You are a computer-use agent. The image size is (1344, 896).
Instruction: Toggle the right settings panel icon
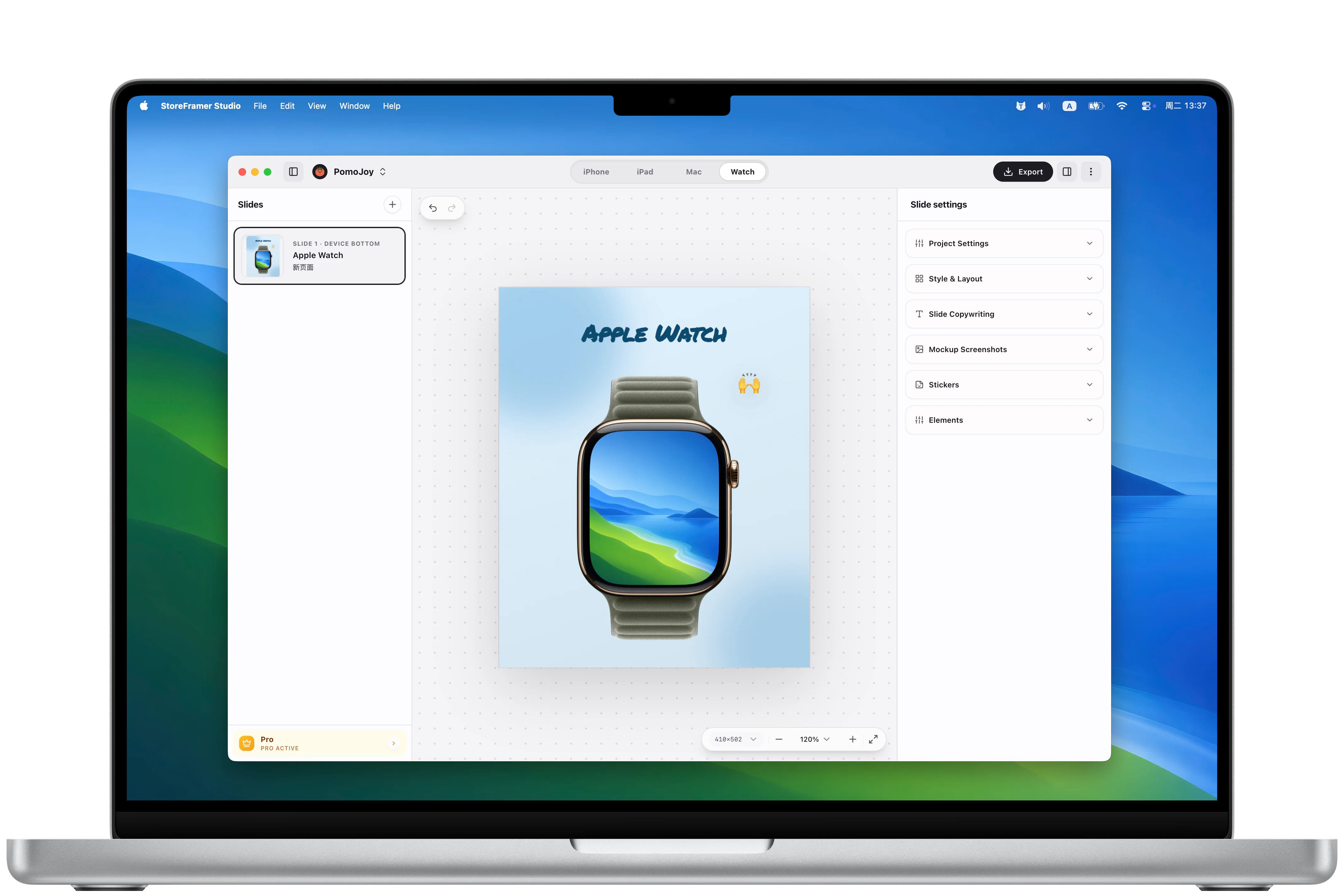[1067, 171]
